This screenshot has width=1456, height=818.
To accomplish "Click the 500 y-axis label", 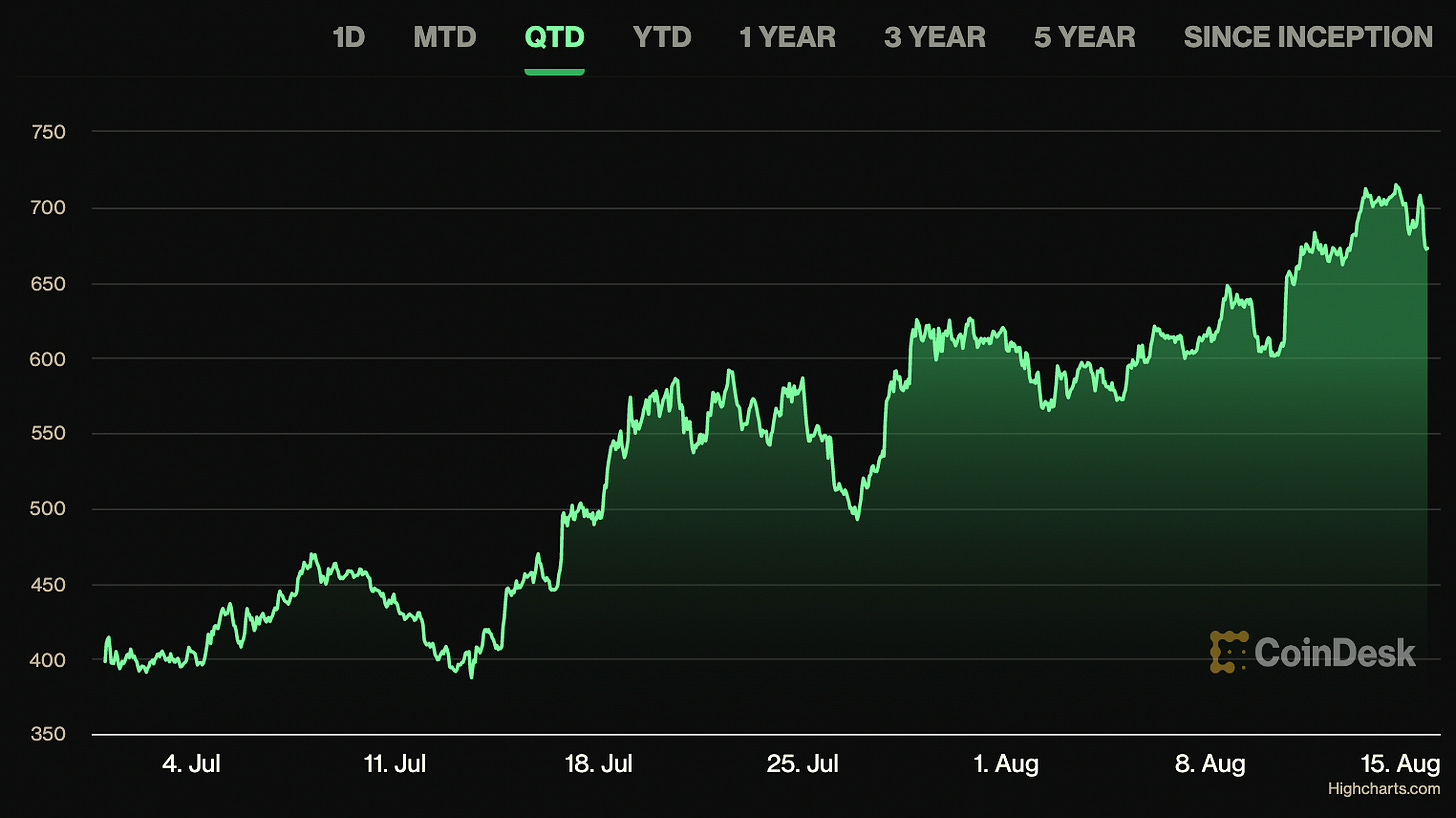I will tap(48, 510).
